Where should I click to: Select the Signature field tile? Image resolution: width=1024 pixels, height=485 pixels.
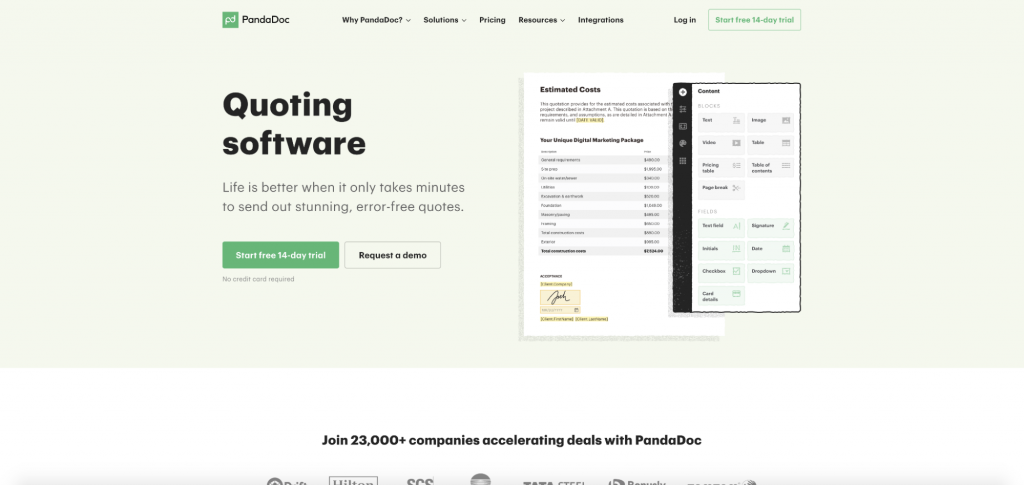pyautogui.click(x=771, y=227)
